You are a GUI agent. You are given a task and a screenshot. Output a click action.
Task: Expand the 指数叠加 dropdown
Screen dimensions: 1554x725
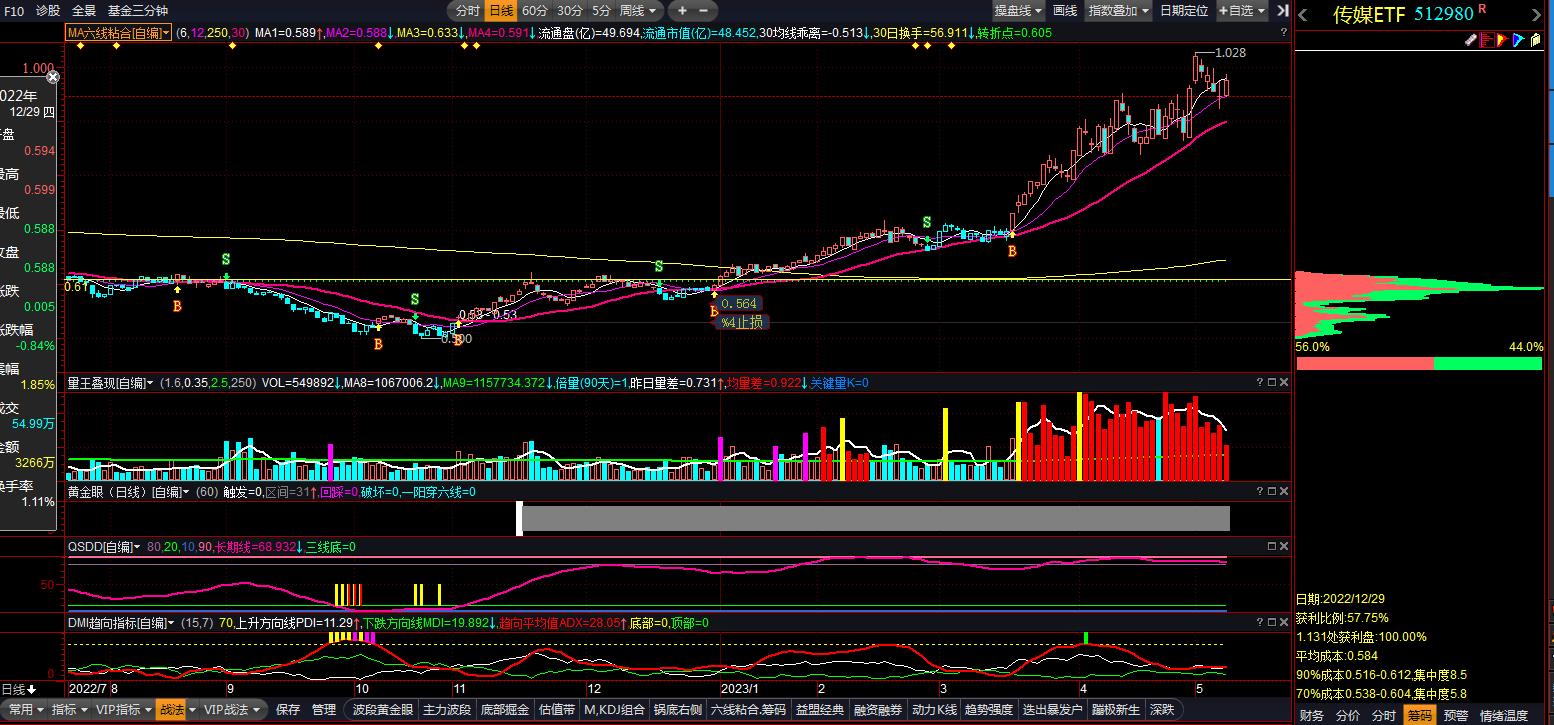tap(1117, 11)
